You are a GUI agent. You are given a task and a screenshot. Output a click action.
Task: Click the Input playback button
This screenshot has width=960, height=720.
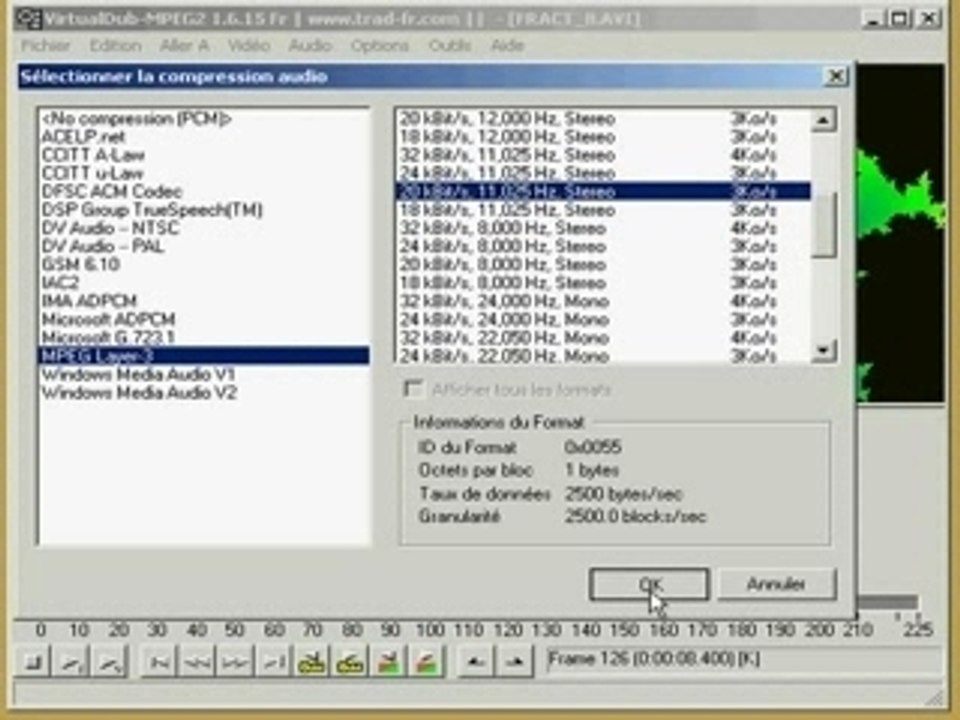coord(72,662)
